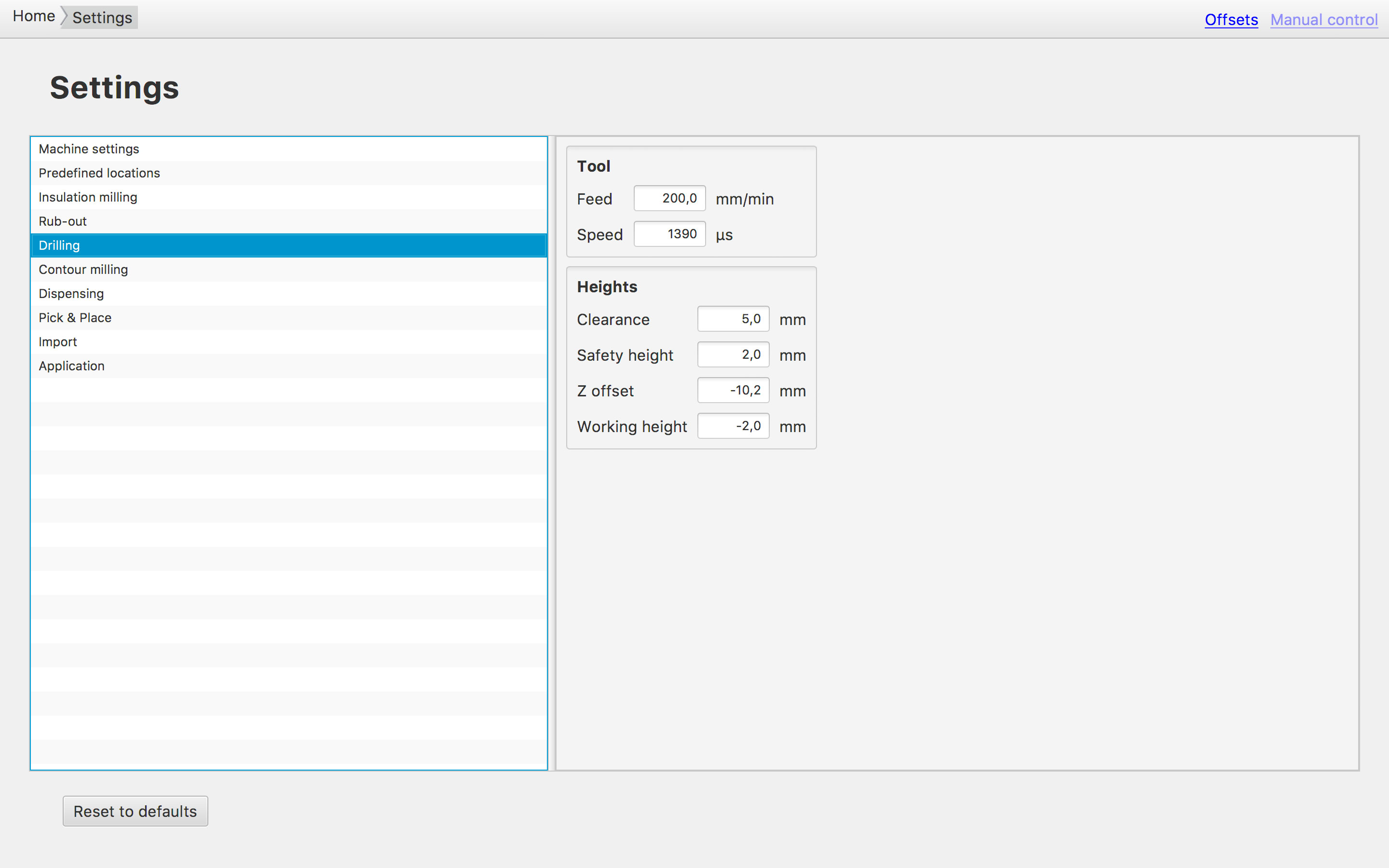Click the Settings breadcrumb item
This screenshot has height=868, width=1389.
coord(102,18)
